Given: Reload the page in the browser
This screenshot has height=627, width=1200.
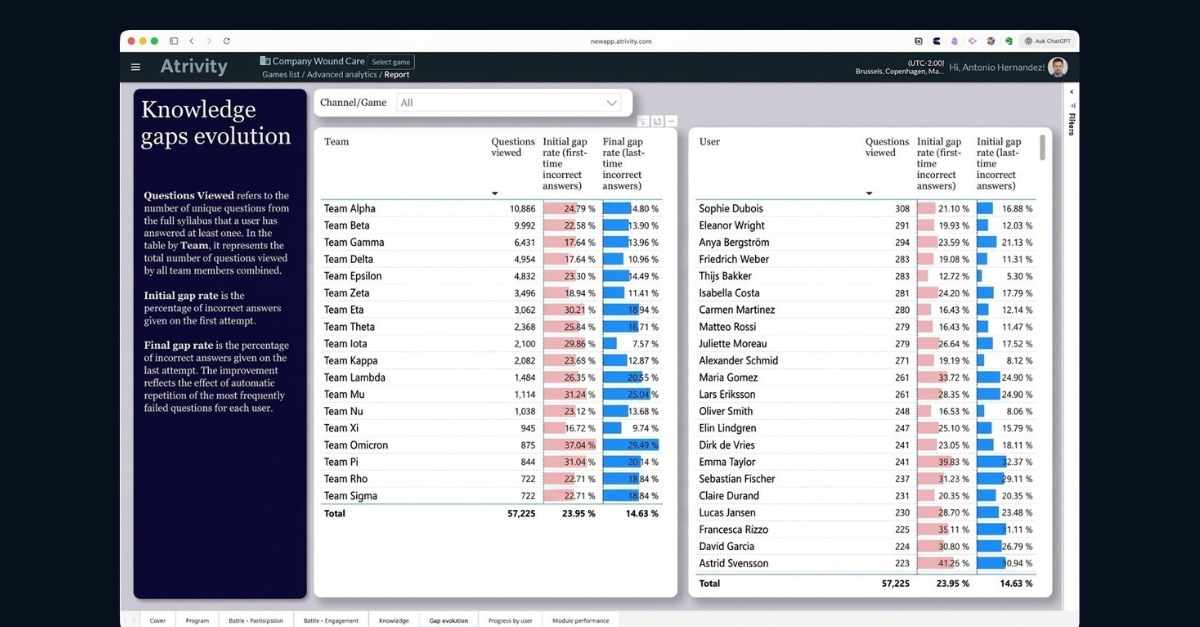Looking at the screenshot, I should [227, 41].
